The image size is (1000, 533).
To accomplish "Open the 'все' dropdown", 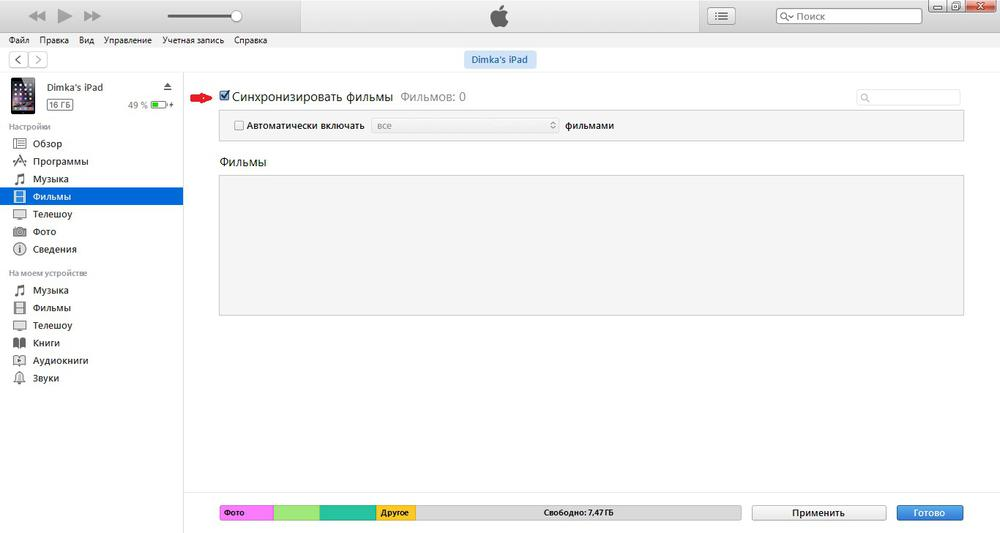I will click(465, 126).
